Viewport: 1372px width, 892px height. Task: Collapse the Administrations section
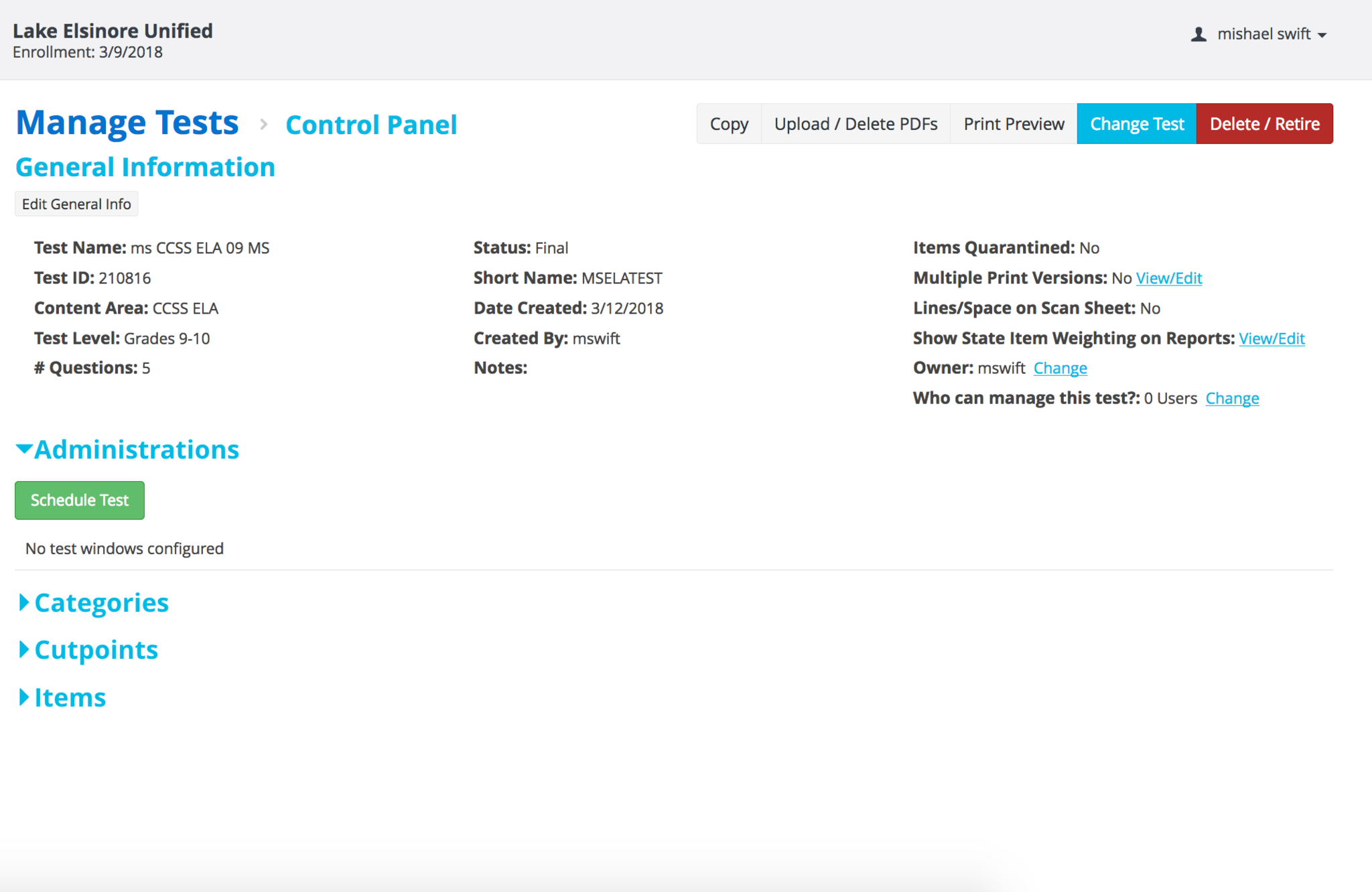(x=127, y=450)
